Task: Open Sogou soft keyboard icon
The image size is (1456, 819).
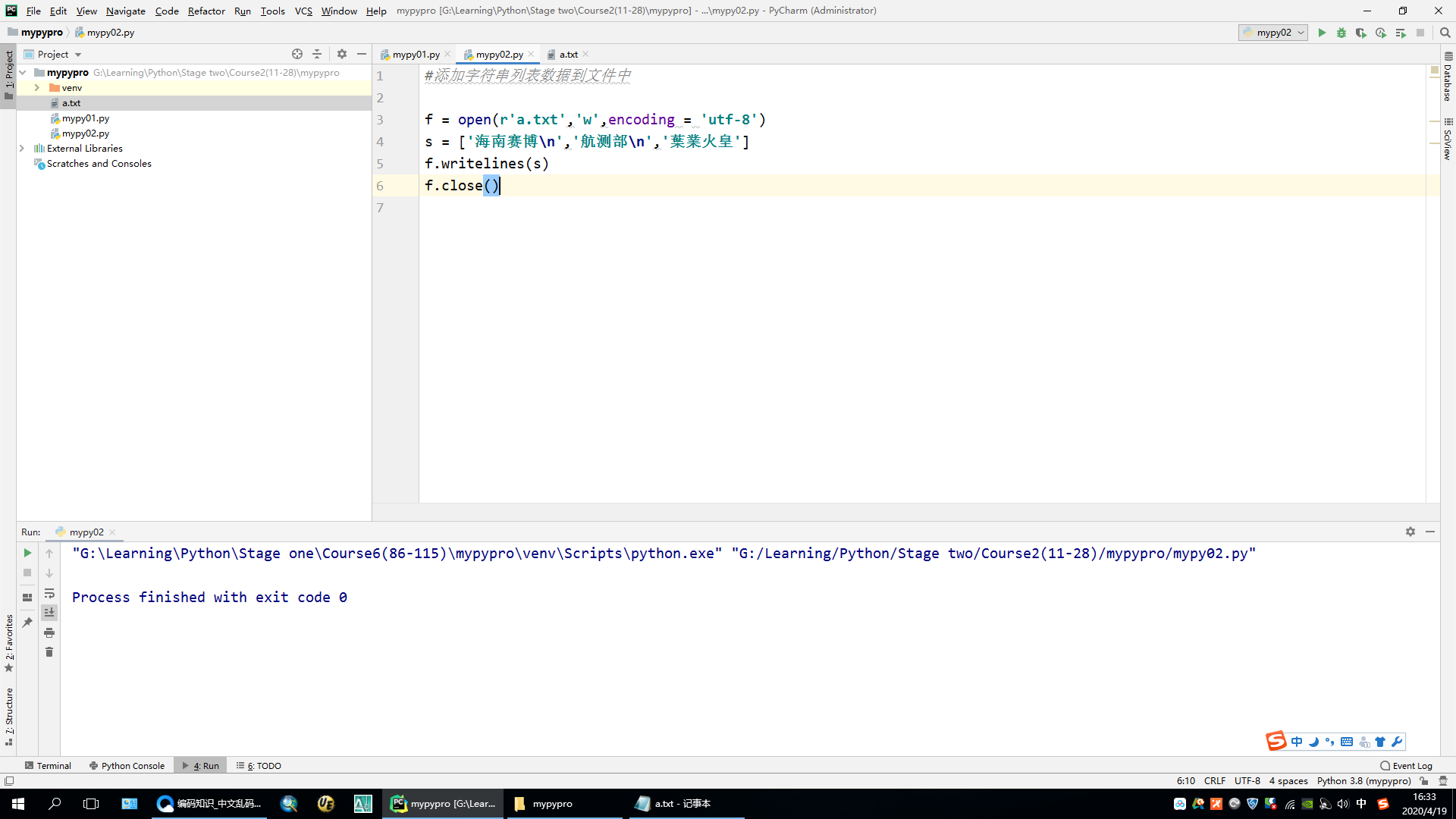Action: tap(1347, 742)
